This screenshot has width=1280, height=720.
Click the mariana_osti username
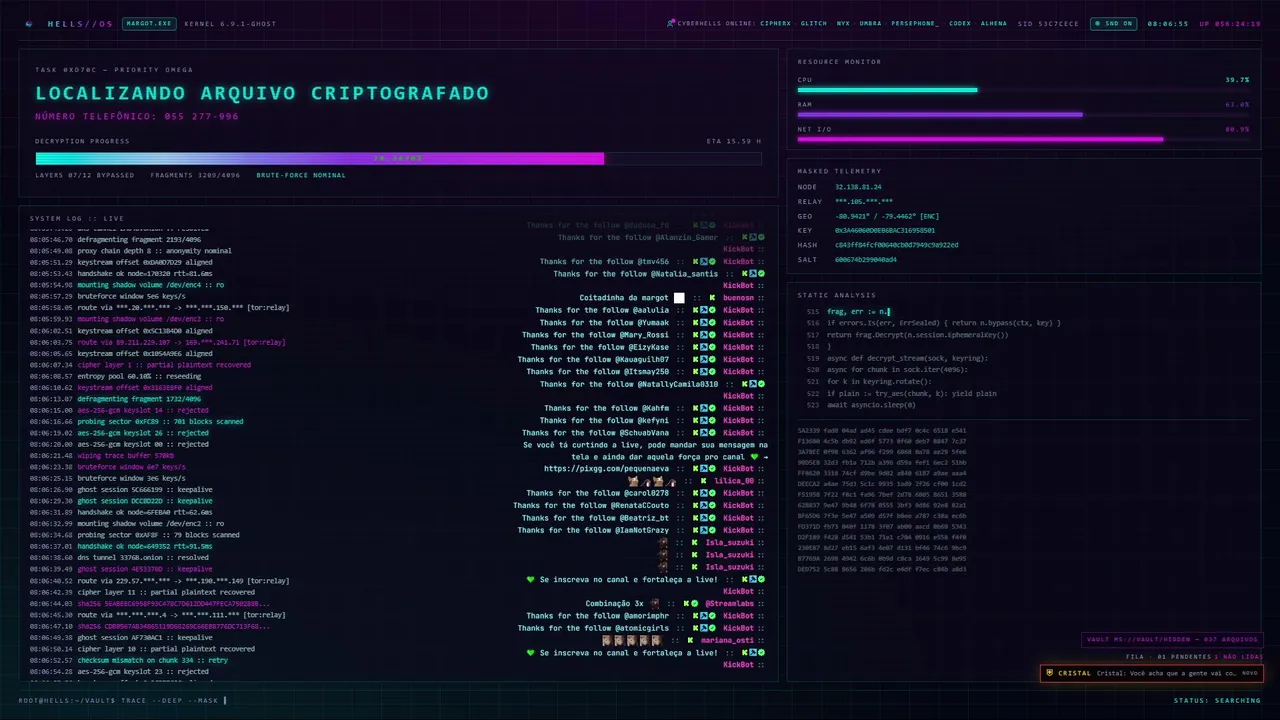727,640
